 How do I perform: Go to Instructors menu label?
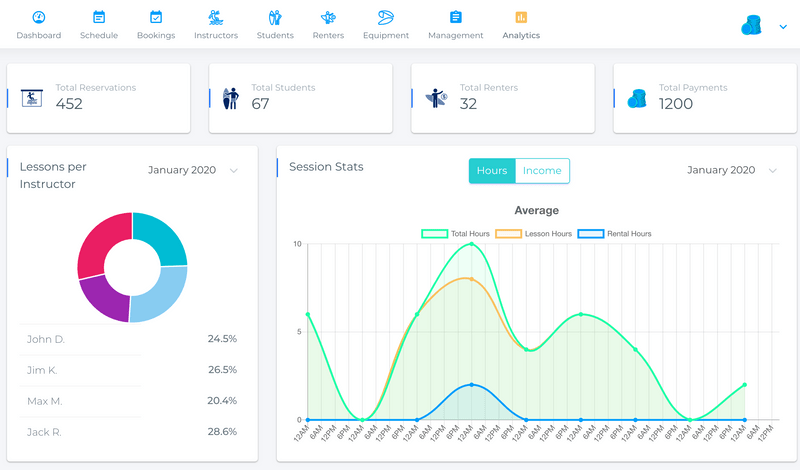point(216,35)
